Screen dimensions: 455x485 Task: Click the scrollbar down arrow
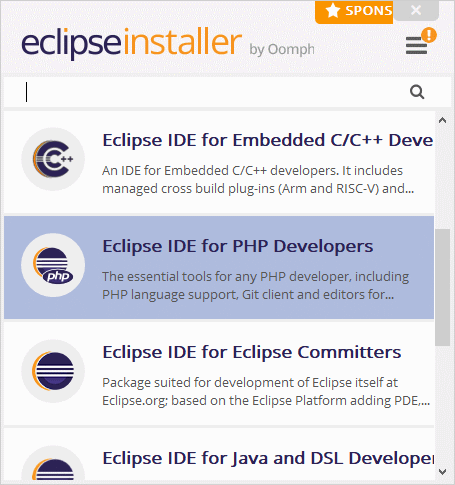tap(442, 472)
